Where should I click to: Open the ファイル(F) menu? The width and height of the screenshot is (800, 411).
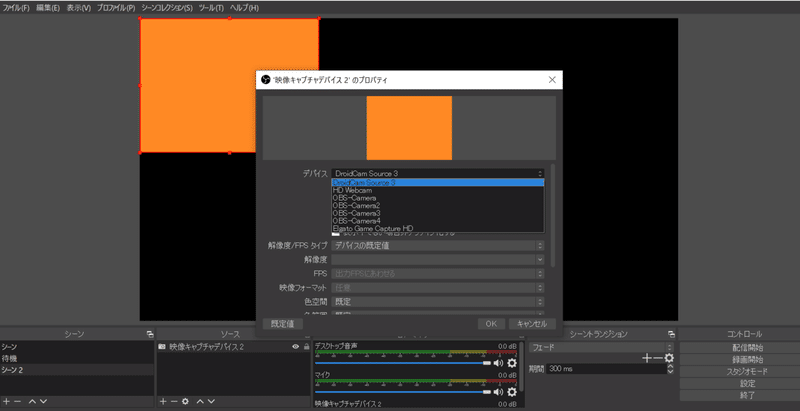pyautogui.click(x=16, y=8)
